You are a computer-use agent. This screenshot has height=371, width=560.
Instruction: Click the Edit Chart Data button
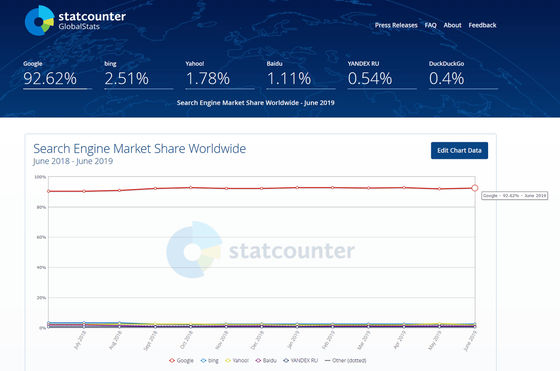point(459,151)
